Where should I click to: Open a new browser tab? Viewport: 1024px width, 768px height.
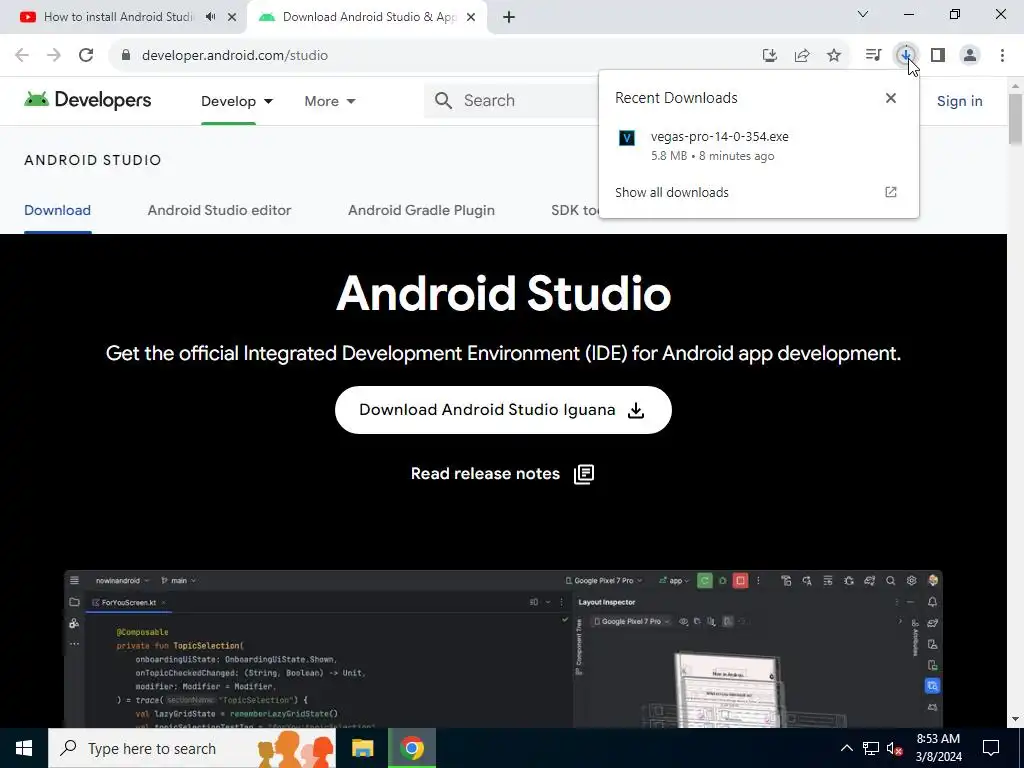(x=509, y=17)
